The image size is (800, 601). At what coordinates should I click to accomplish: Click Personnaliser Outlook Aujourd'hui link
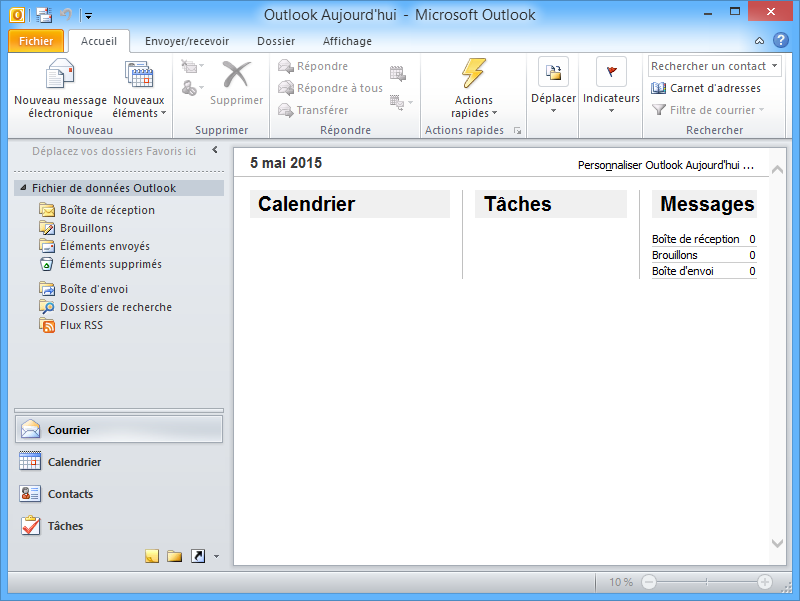coord(664,165)
